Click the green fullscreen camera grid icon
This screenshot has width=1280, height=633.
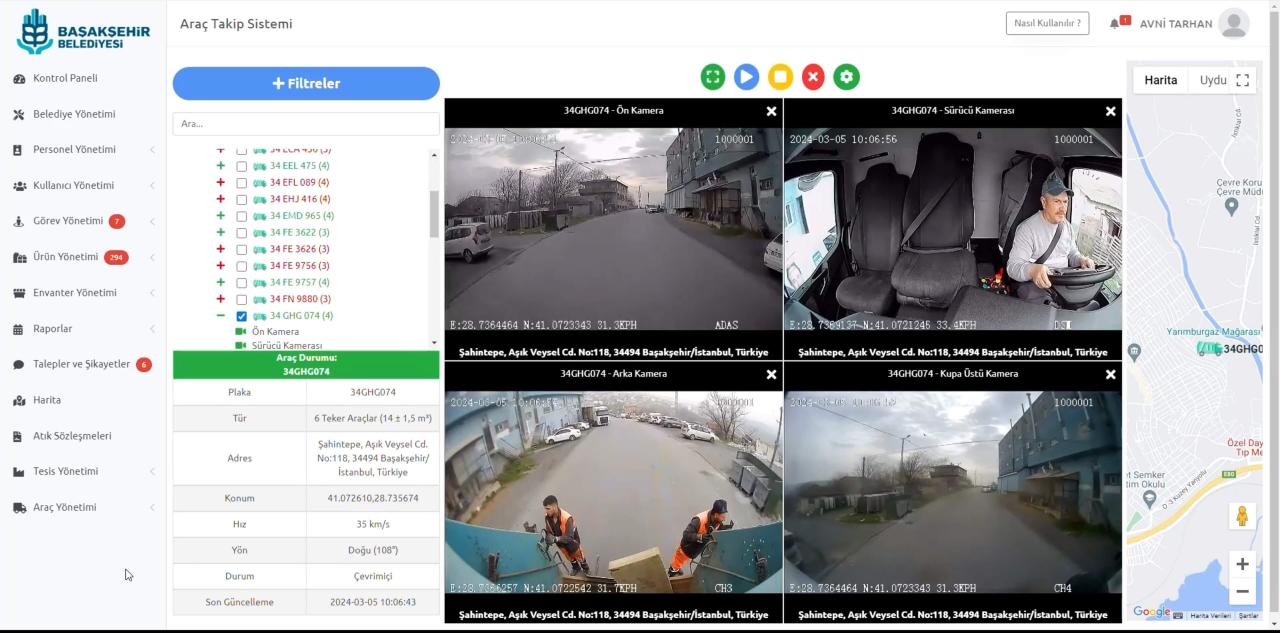point(713,77)
